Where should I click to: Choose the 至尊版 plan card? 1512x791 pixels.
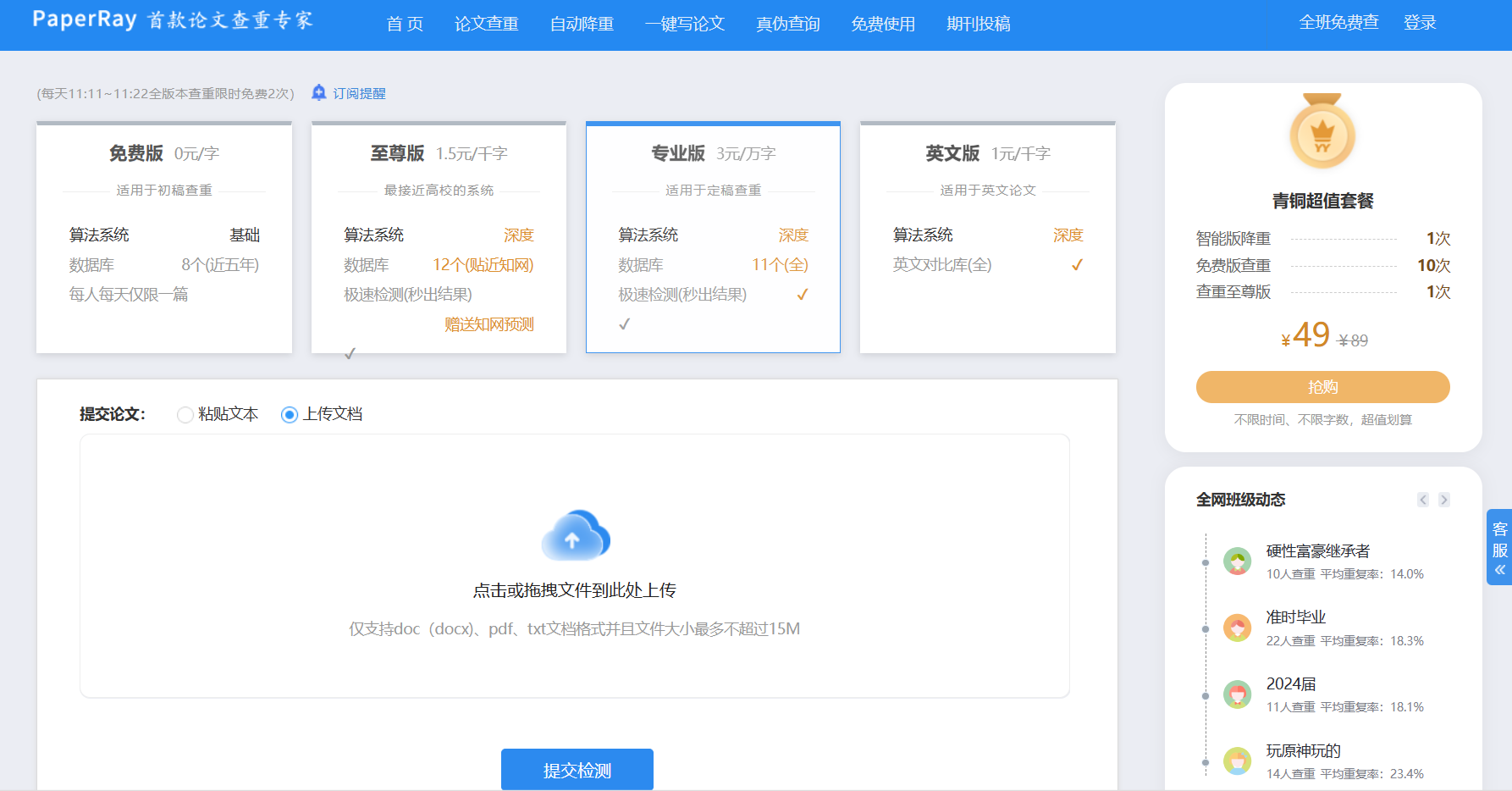click(439, 237)
